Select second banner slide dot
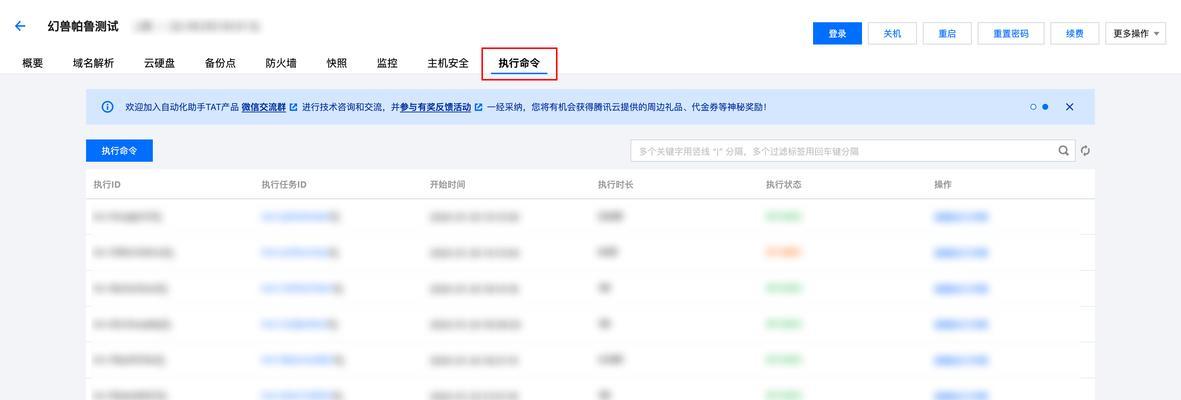 (x=1045, y=107)
